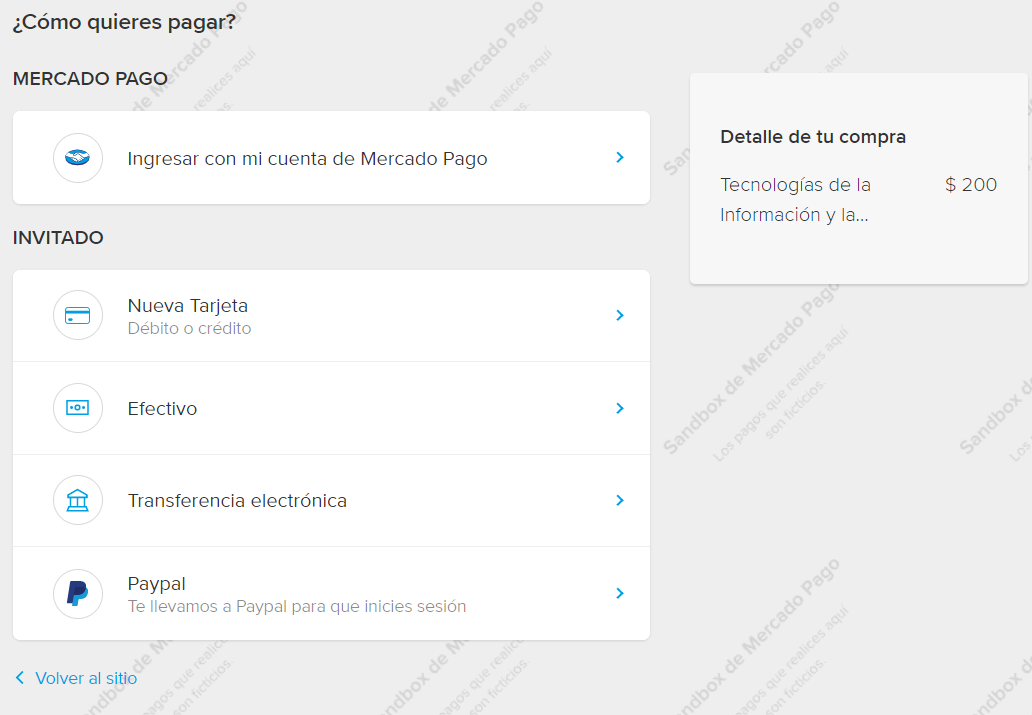Click Ingresar con mi cuenta de Mercado Pago
The image size is (1032, 715).
tap(307, 158)
